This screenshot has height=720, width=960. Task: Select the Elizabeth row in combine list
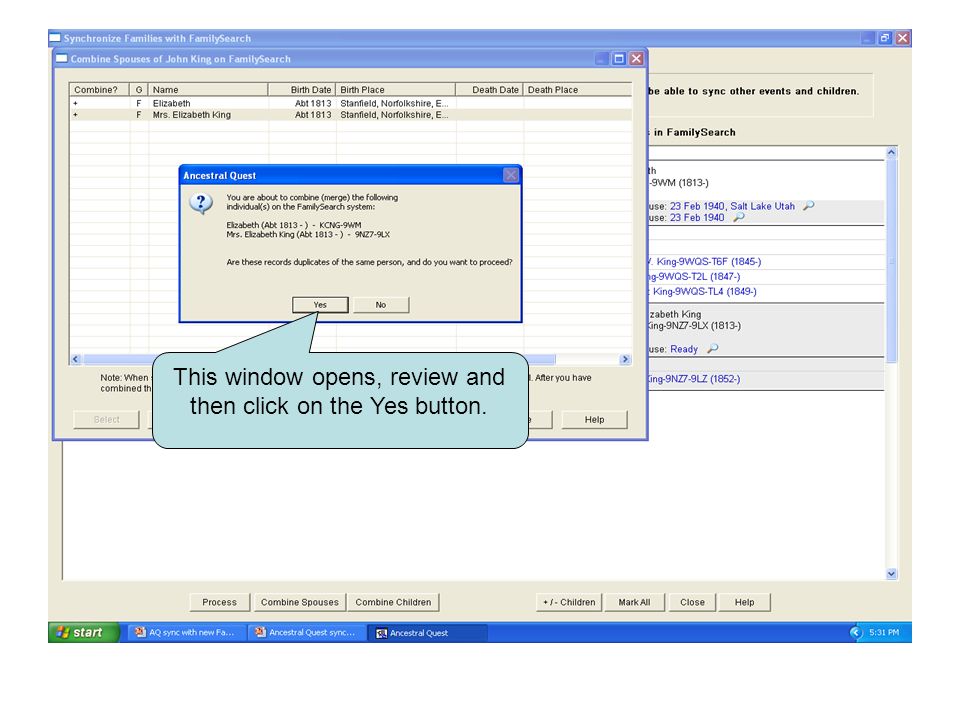[x=350, y=103]
